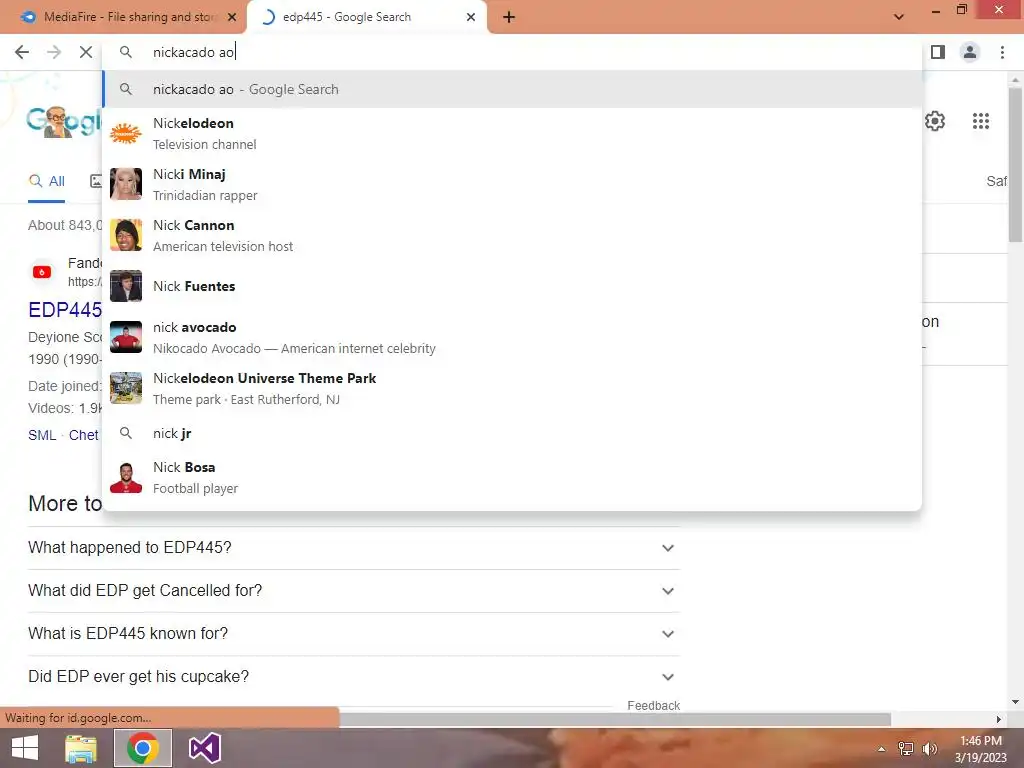This screenshot has height=768, width=1024.
Task: Click the Nickelodeon orange splat logo
Action: 125,133
